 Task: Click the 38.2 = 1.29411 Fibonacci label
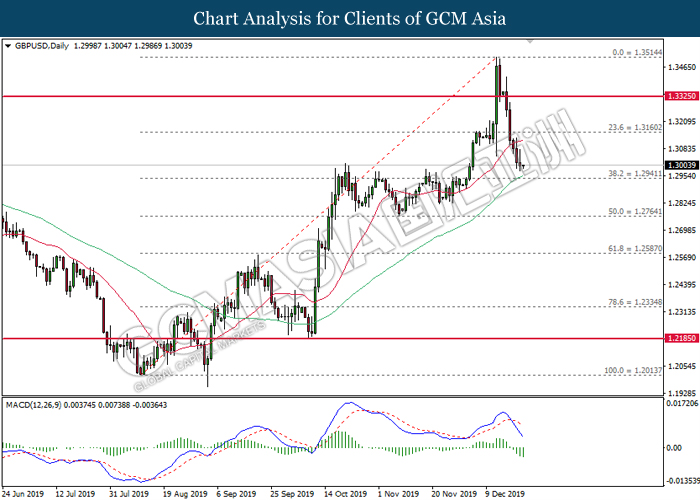[635, 174]
